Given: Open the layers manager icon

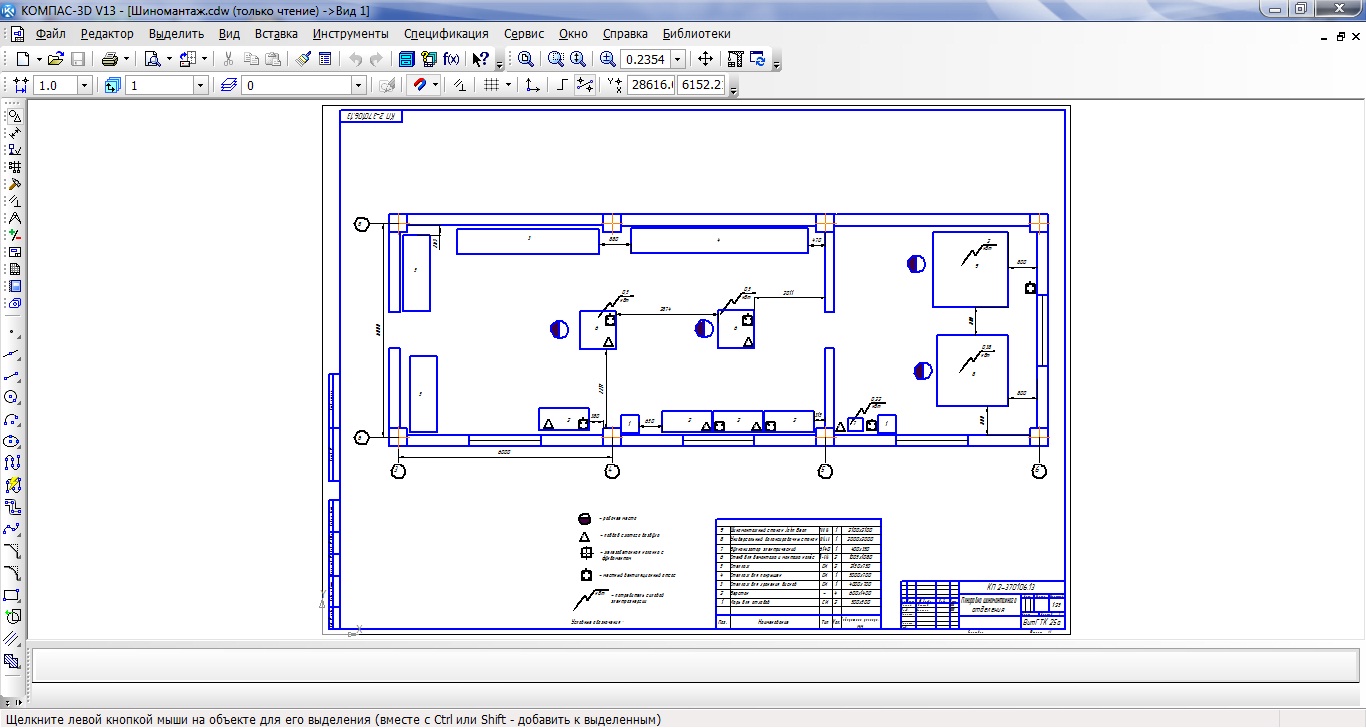Looking at the screenshot, I should click(x=229, y=86).
